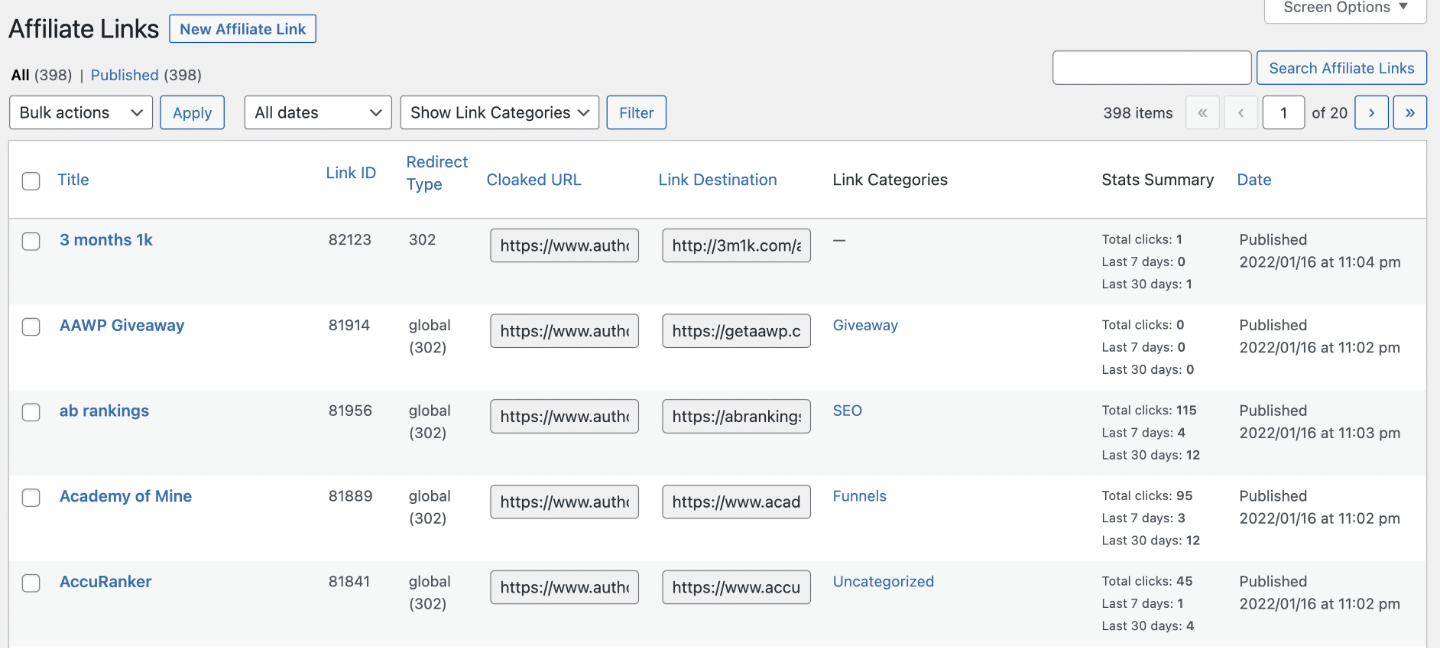The image size is (1440, 648).
Task: Select all links with header checkbox
Action: coord(31,181)
